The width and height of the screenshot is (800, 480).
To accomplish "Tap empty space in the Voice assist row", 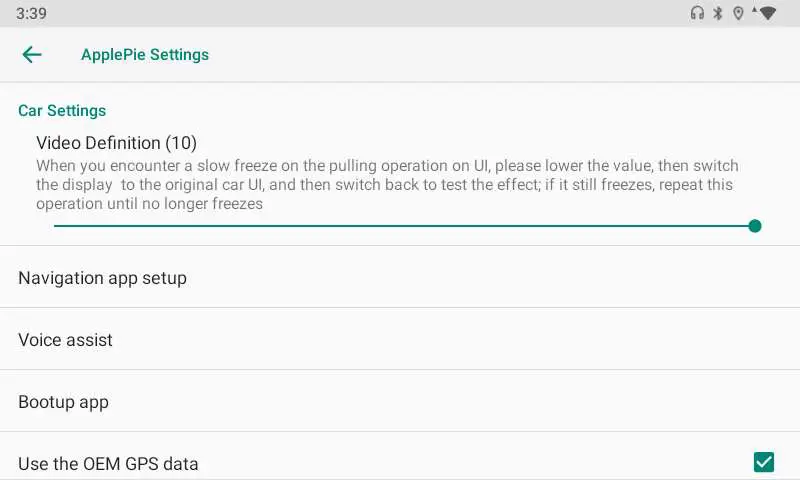I will 450,340.
